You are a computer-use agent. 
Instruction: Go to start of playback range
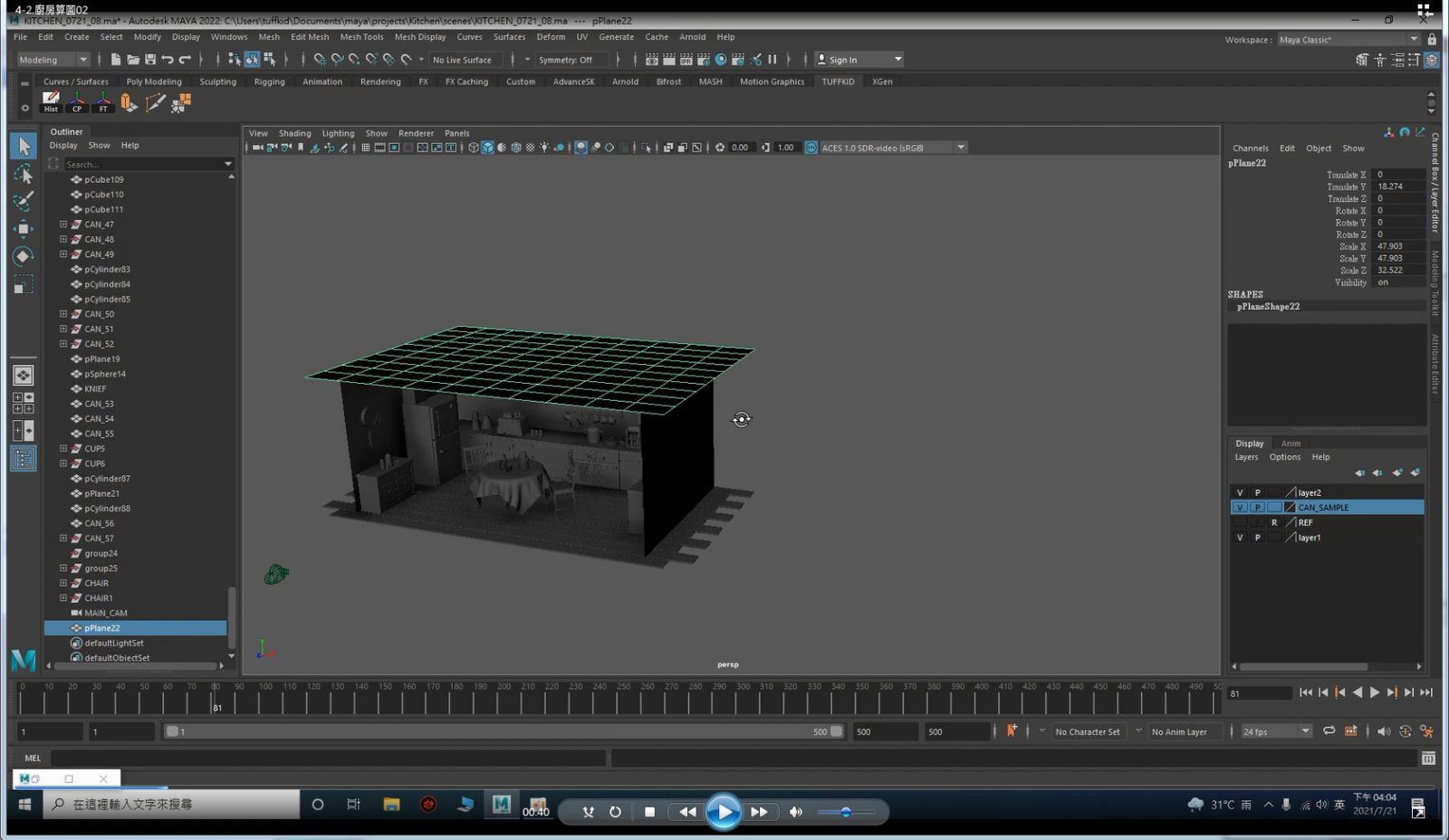point(1305,692)
